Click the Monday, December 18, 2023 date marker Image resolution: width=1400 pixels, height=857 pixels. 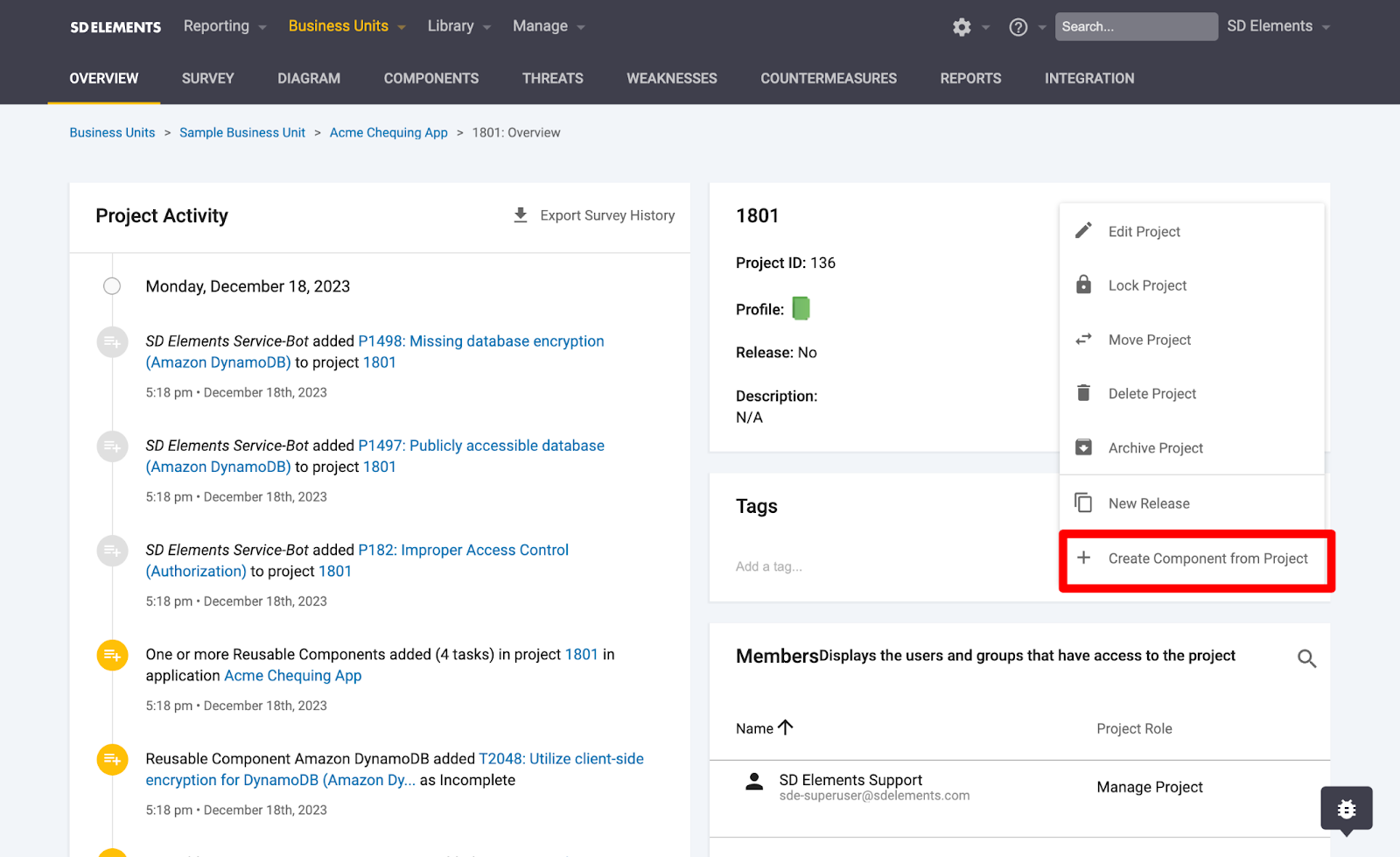coord(112,286)
